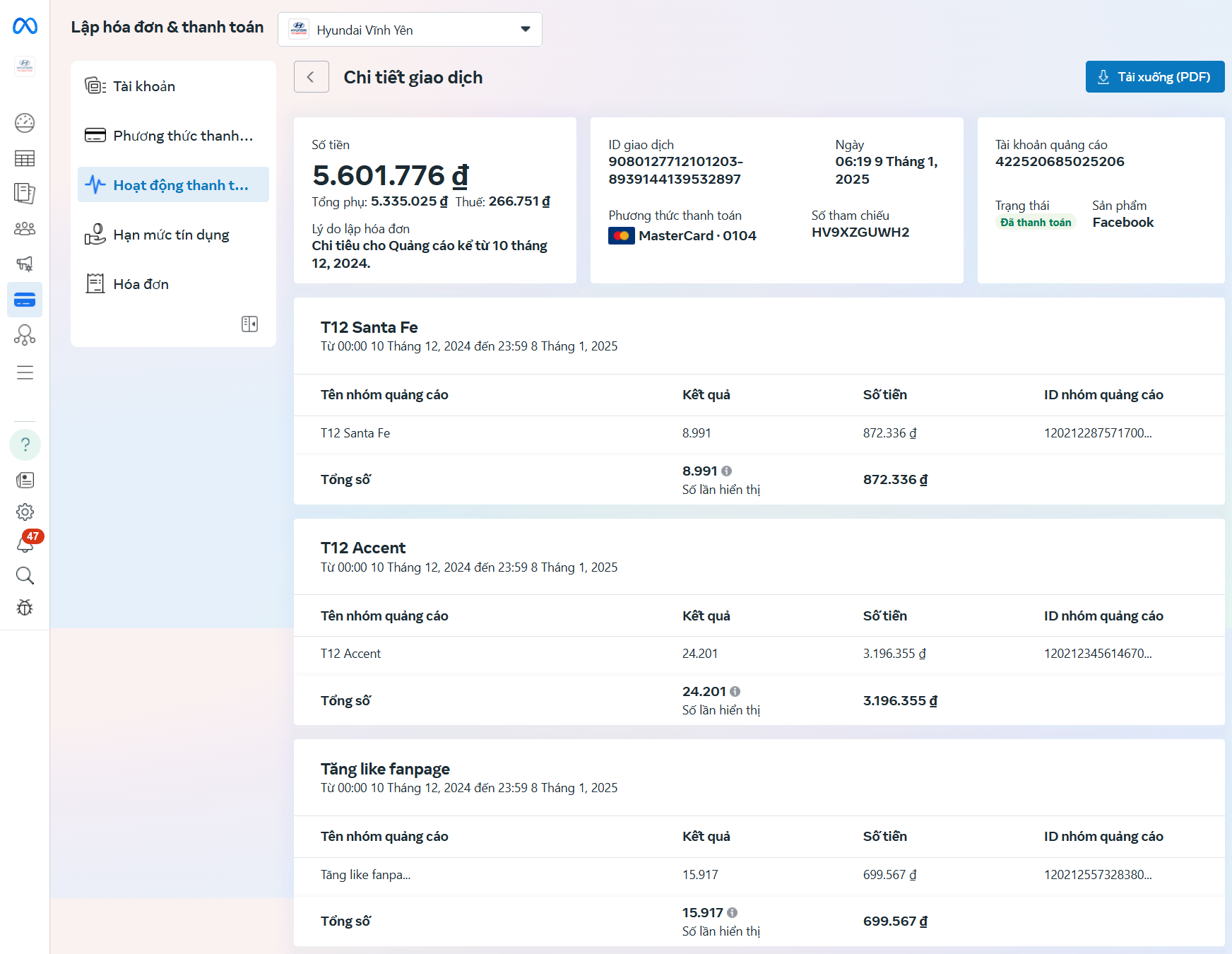The height and width of the screenshot is (954, 1232).
Task: Open the campaigns table grid icon
Action: tap(25, 158)
